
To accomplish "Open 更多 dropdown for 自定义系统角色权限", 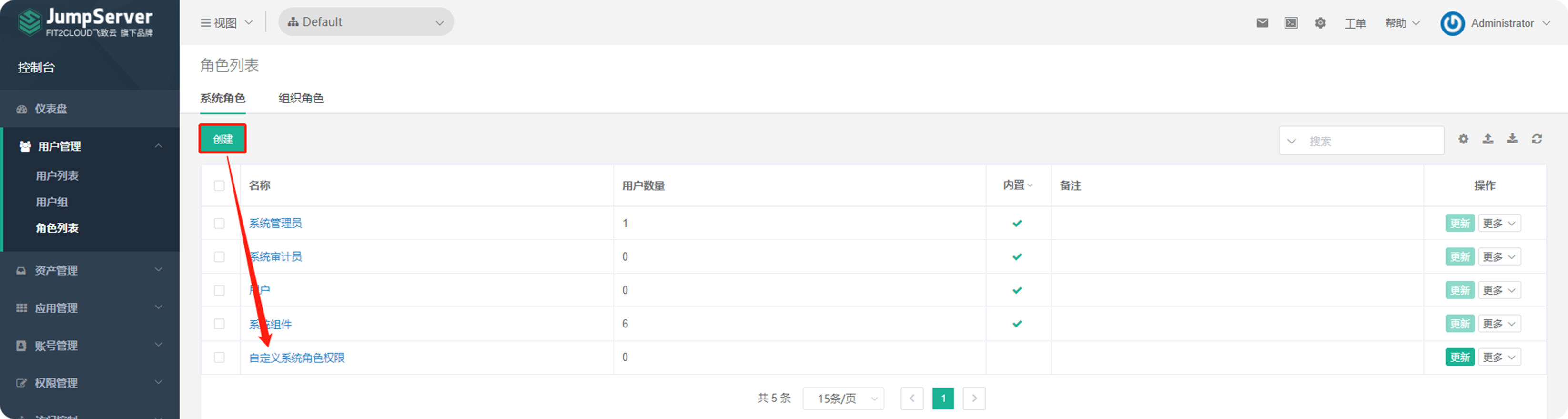I will [1500, 358].
